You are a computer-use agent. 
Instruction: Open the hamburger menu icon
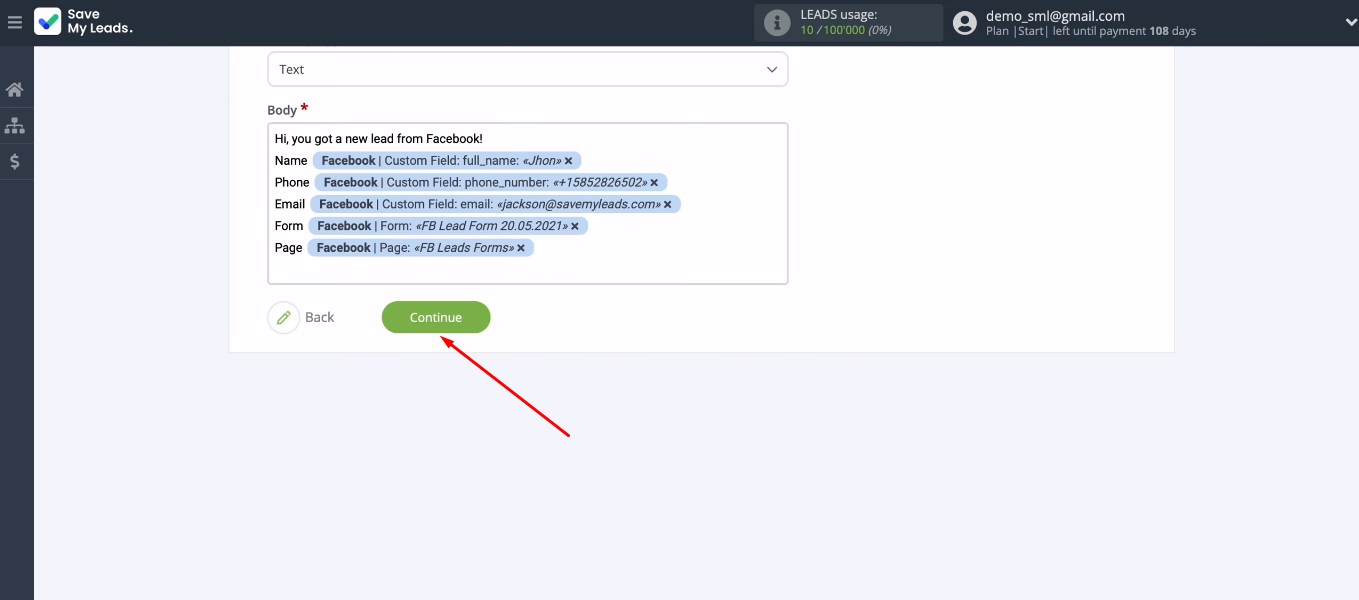[15, 22]
